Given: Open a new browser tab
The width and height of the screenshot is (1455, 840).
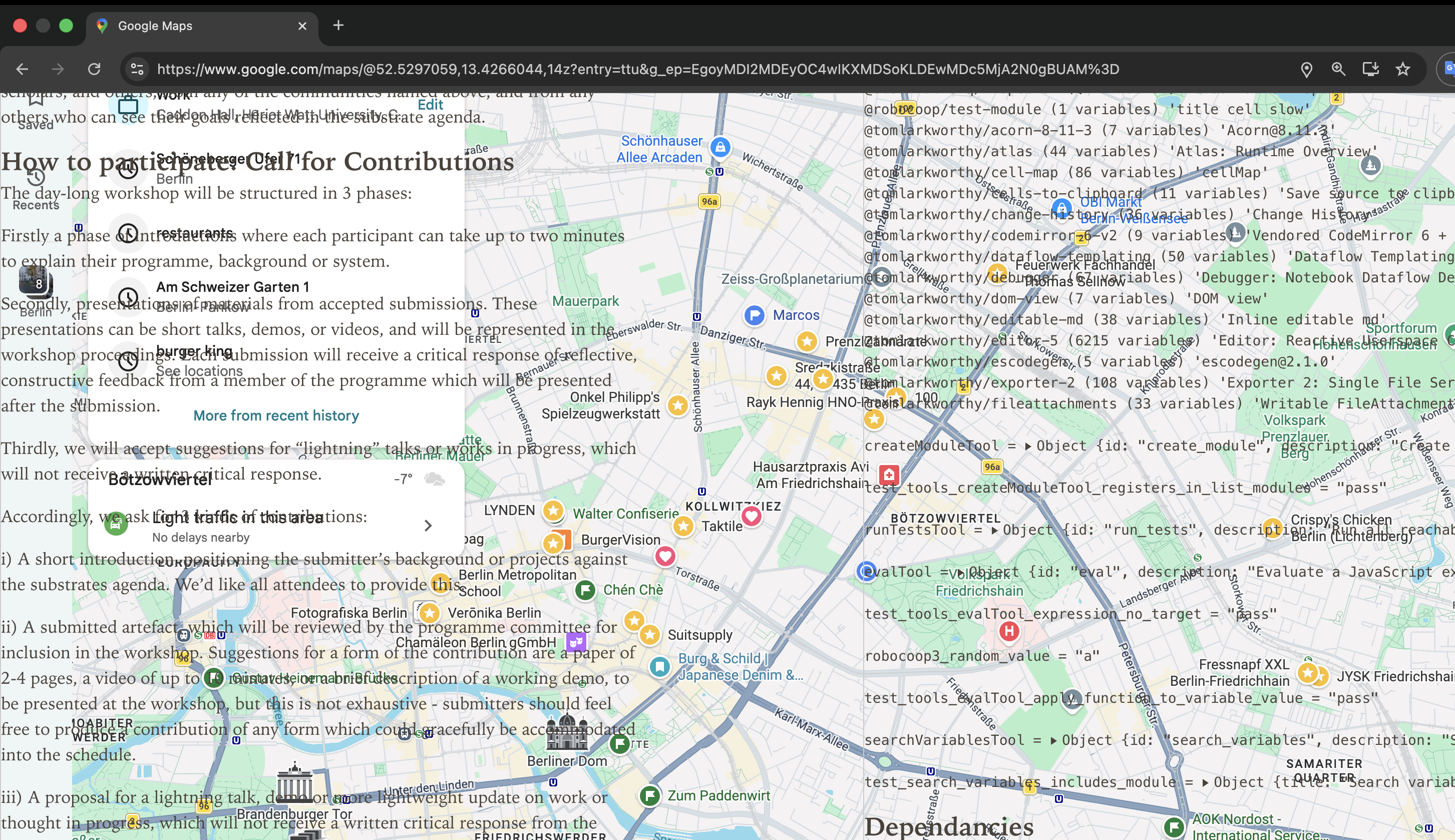Looking at the screenshot, I should tap(338, 26).
